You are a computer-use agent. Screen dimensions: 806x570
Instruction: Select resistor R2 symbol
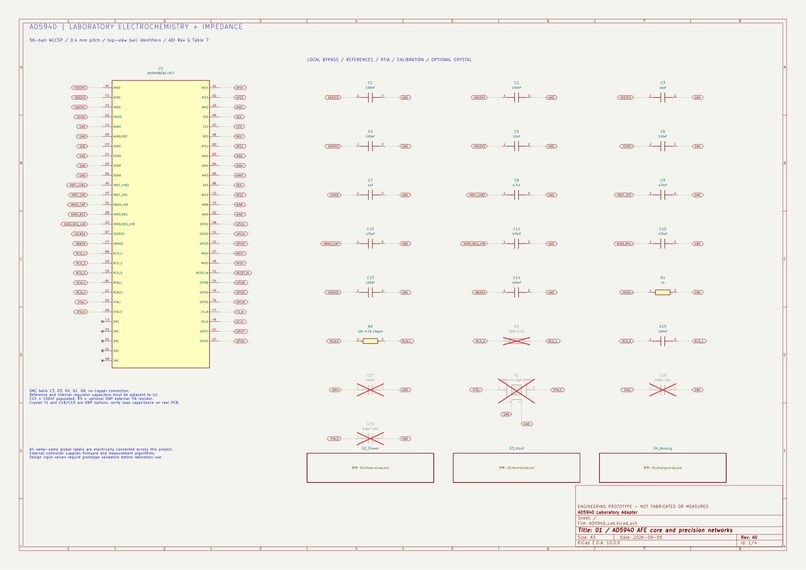[370, 341]
